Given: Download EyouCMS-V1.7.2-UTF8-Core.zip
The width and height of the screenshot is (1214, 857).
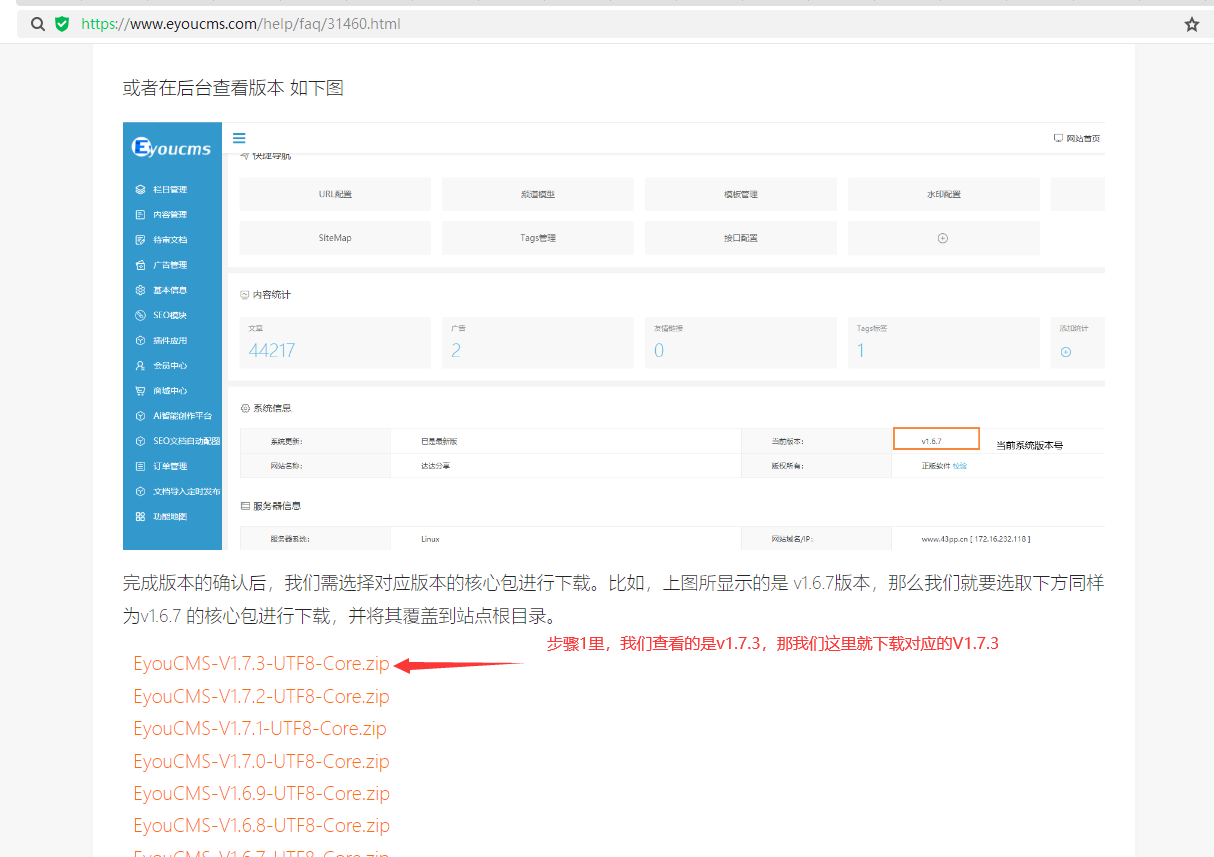Looking at the screenshot, I should click(261, 696).
